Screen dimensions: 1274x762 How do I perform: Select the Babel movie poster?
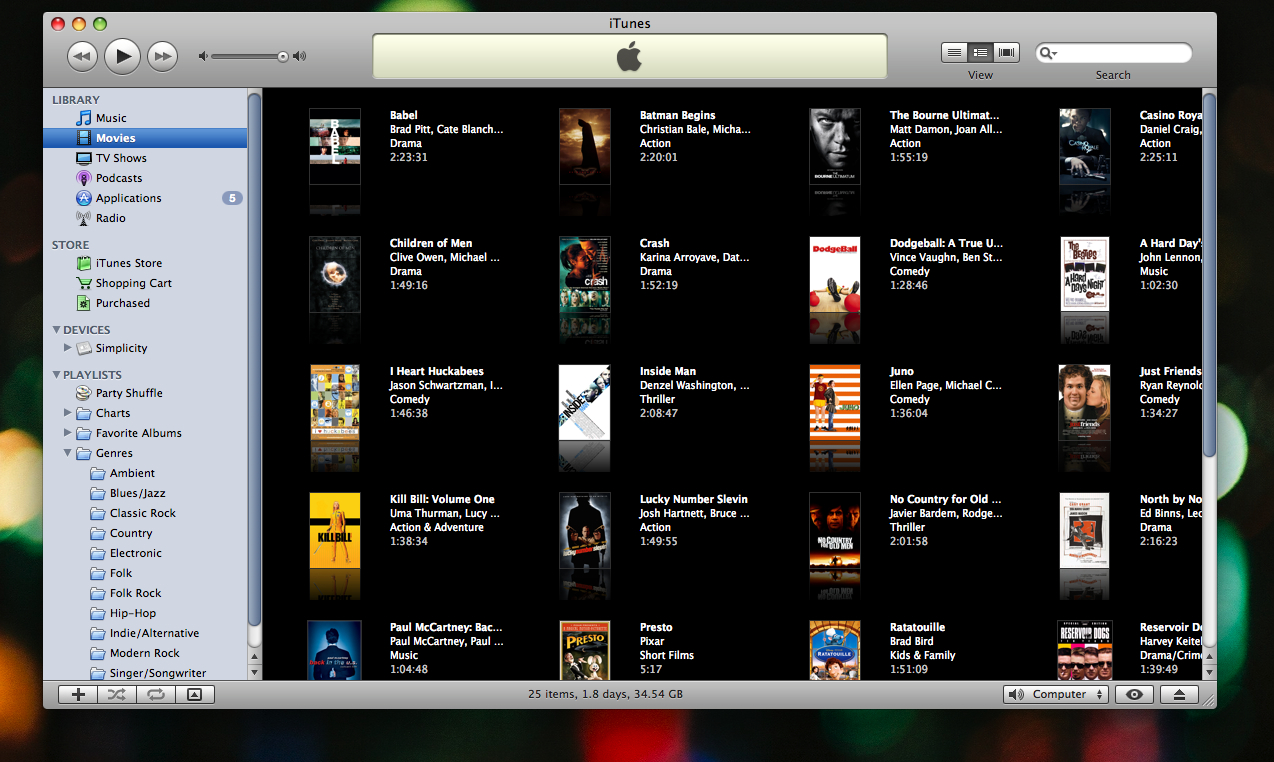pyautogui.click(x=335, y=146)
